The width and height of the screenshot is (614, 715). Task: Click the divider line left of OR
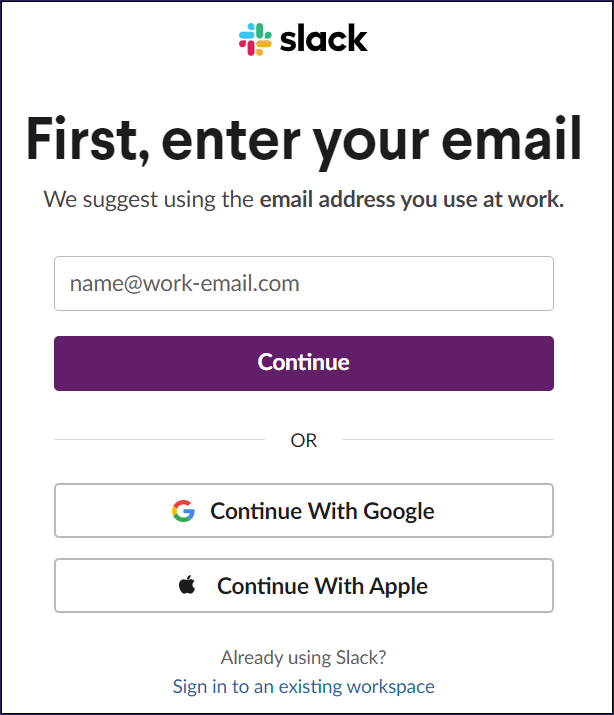160,440
